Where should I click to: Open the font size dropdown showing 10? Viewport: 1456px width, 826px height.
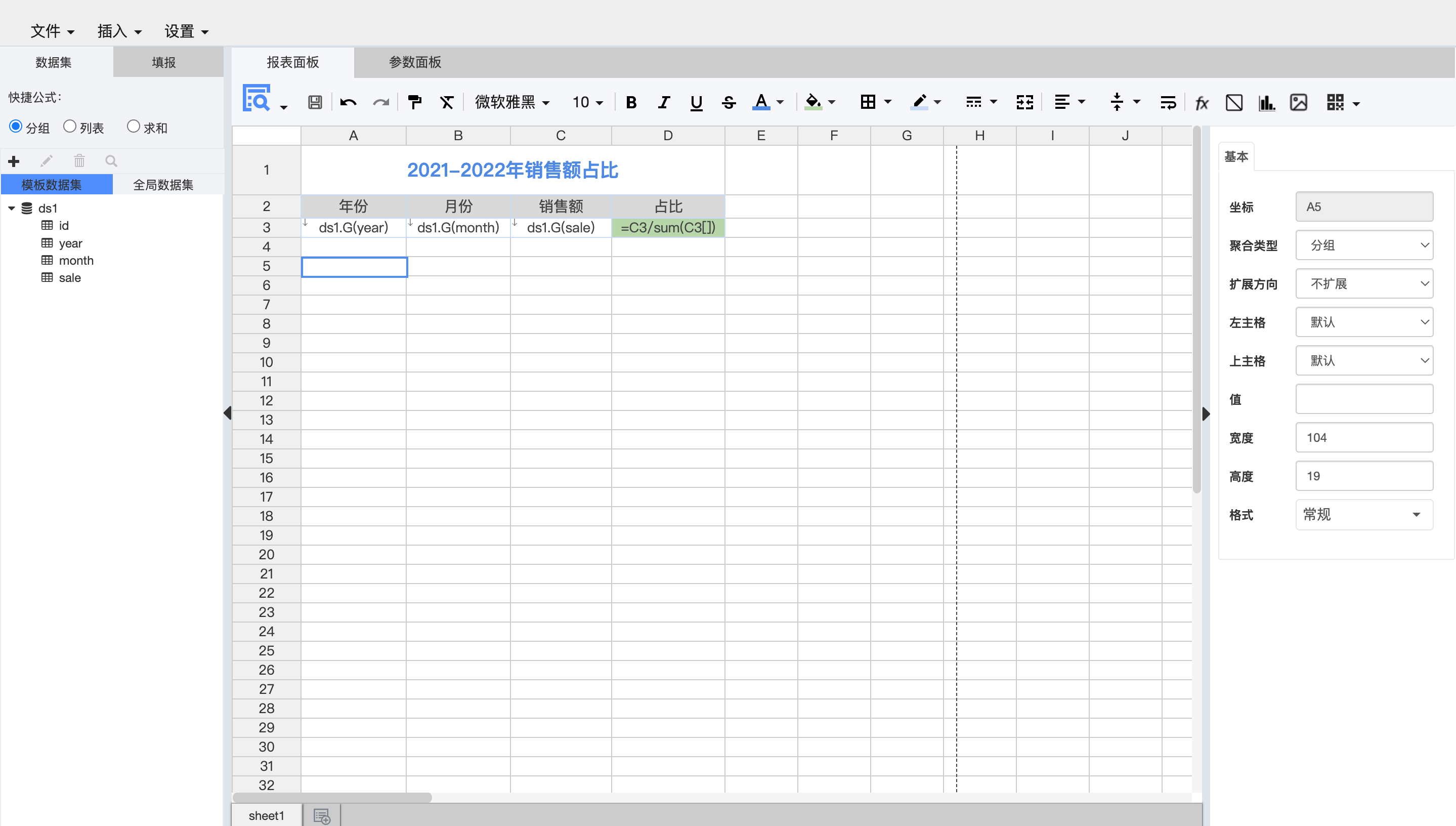(x=587, y=102)
